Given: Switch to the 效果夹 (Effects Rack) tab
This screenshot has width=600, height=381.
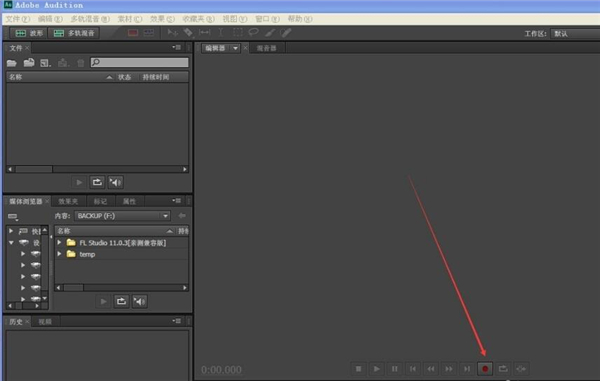Looking at the screenshot, I should [x=68, y=202].
